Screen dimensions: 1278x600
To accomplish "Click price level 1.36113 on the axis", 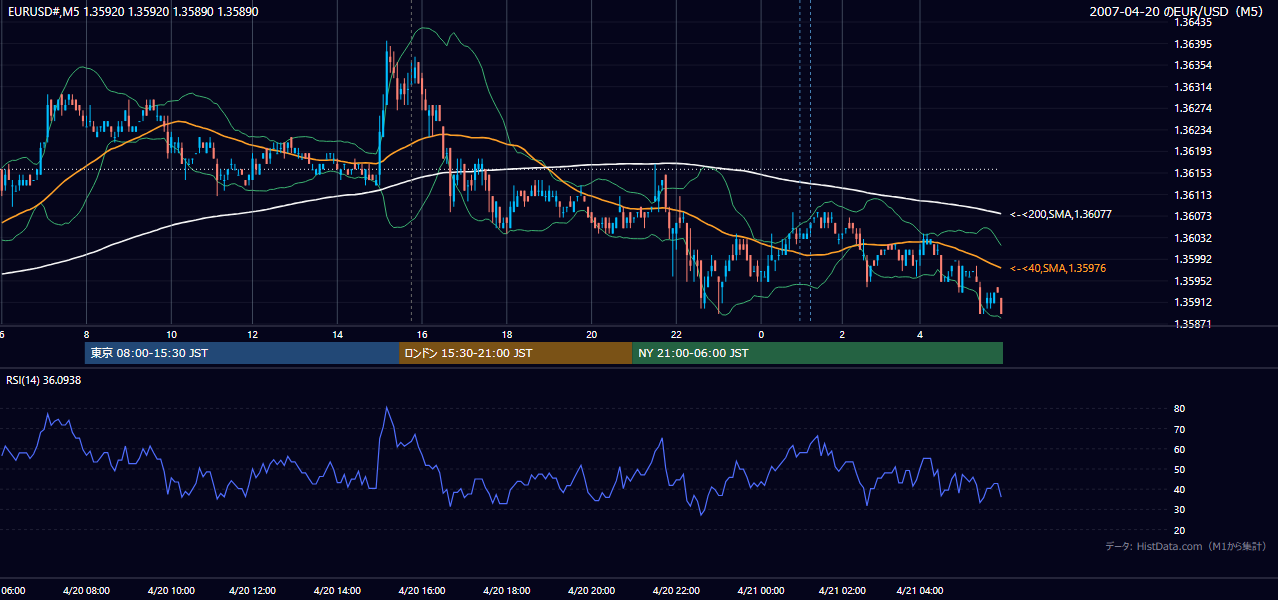I will (x=1194, y=195).
